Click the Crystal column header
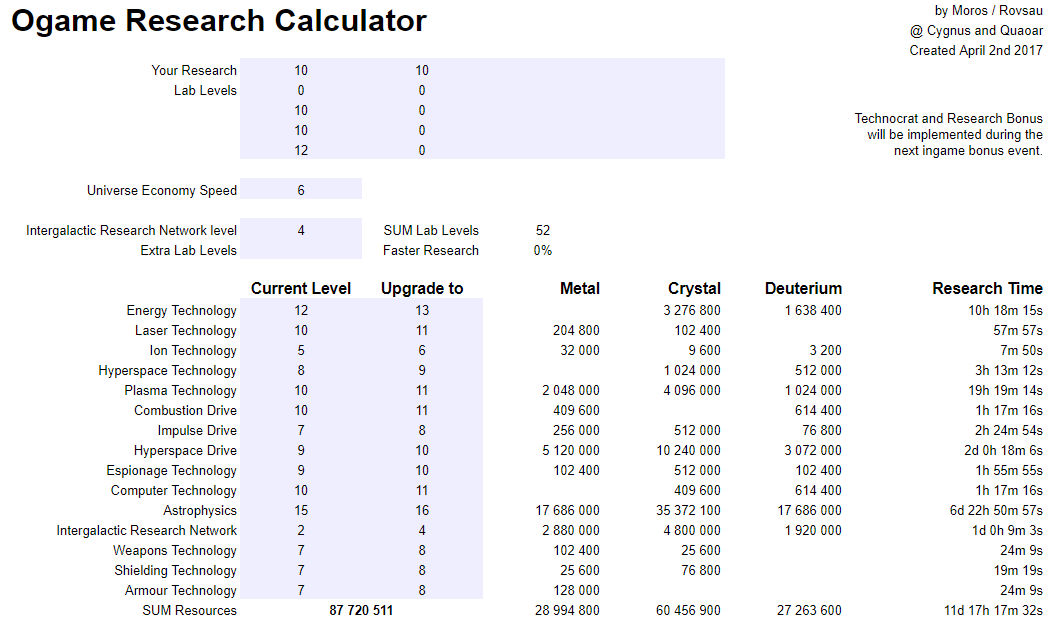The image size is (1049, 619). point(694,288)
